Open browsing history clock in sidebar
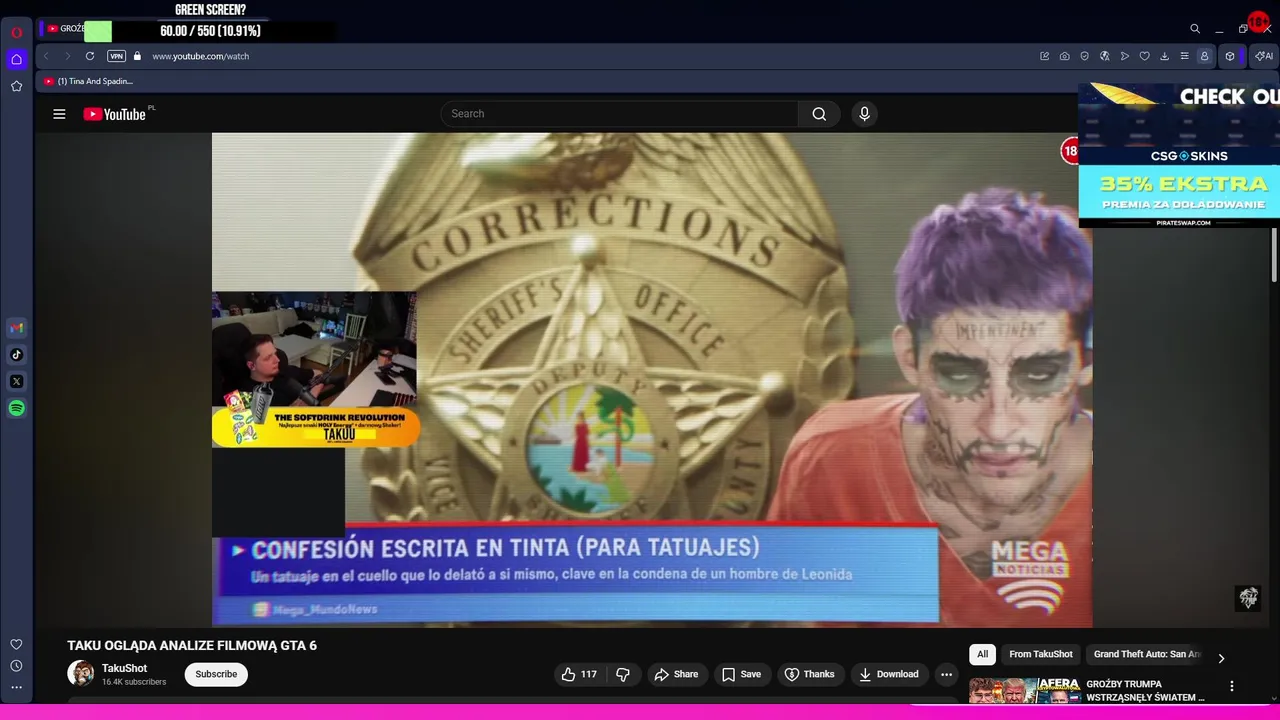This screenshot has height=720, width=1280. 16,666
